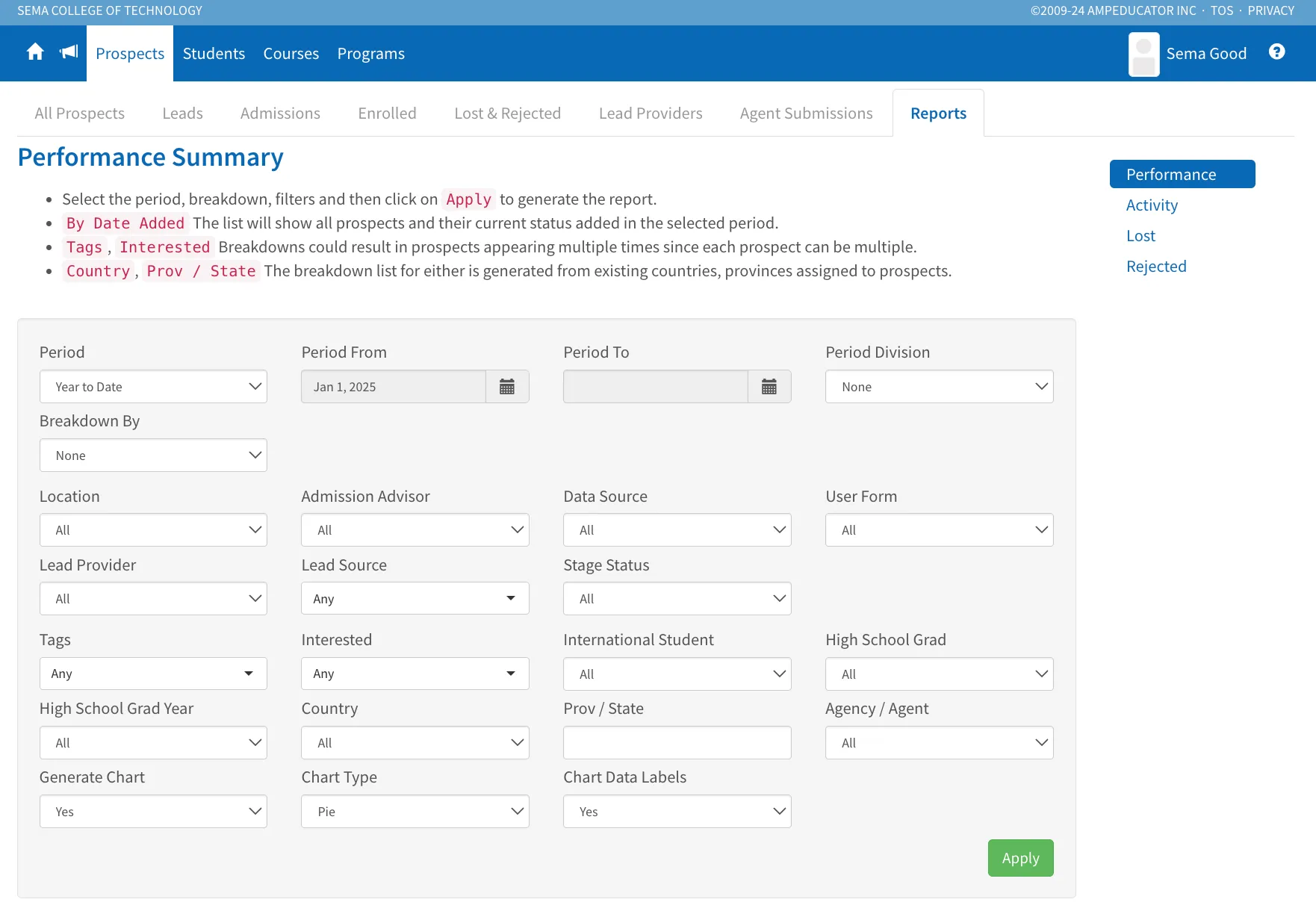Expand the High School Grad Year dropdown

pyautogui.click(x=153, y=743)
